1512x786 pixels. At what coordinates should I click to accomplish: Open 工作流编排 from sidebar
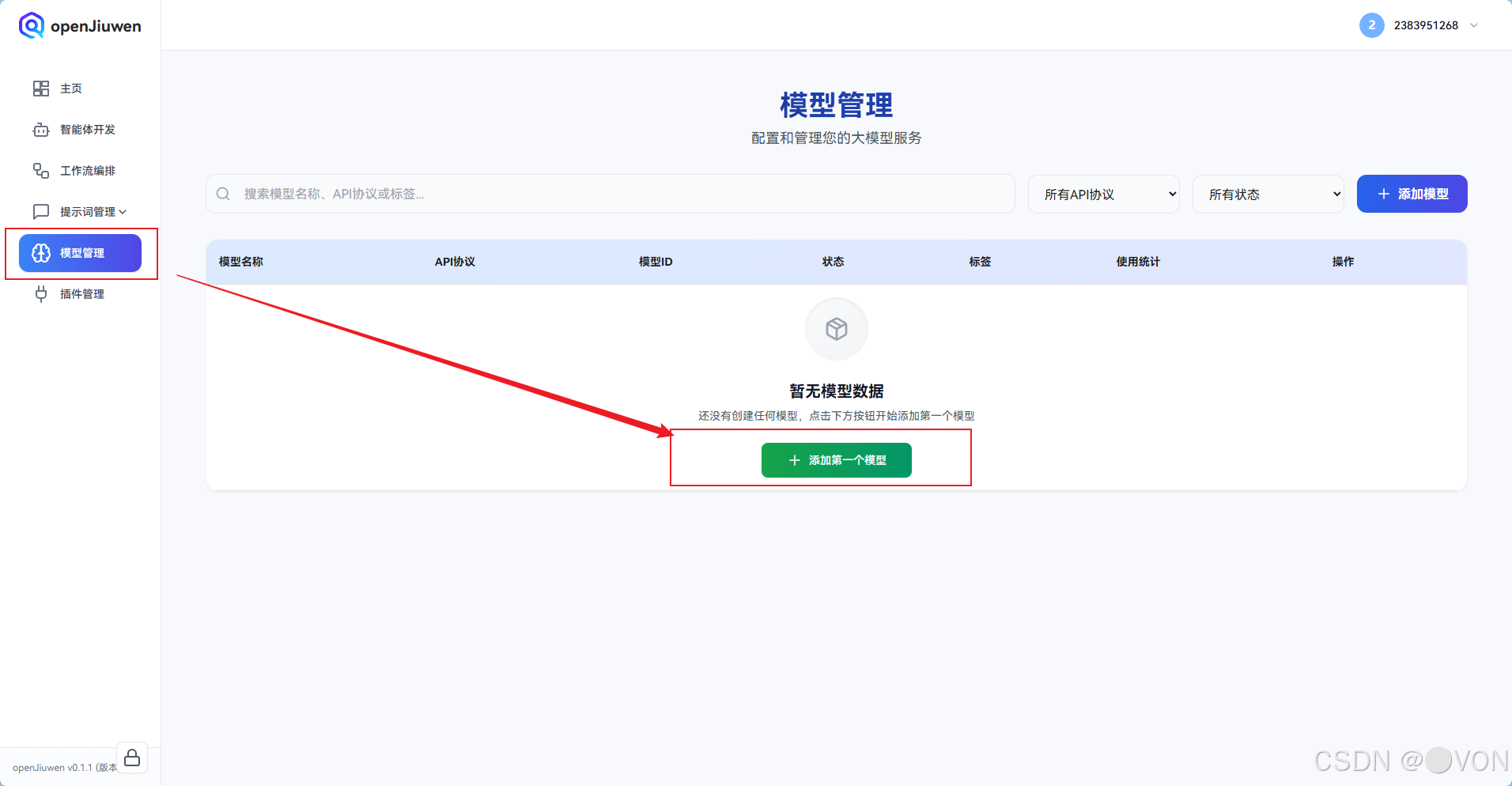[x=80, y=171]
